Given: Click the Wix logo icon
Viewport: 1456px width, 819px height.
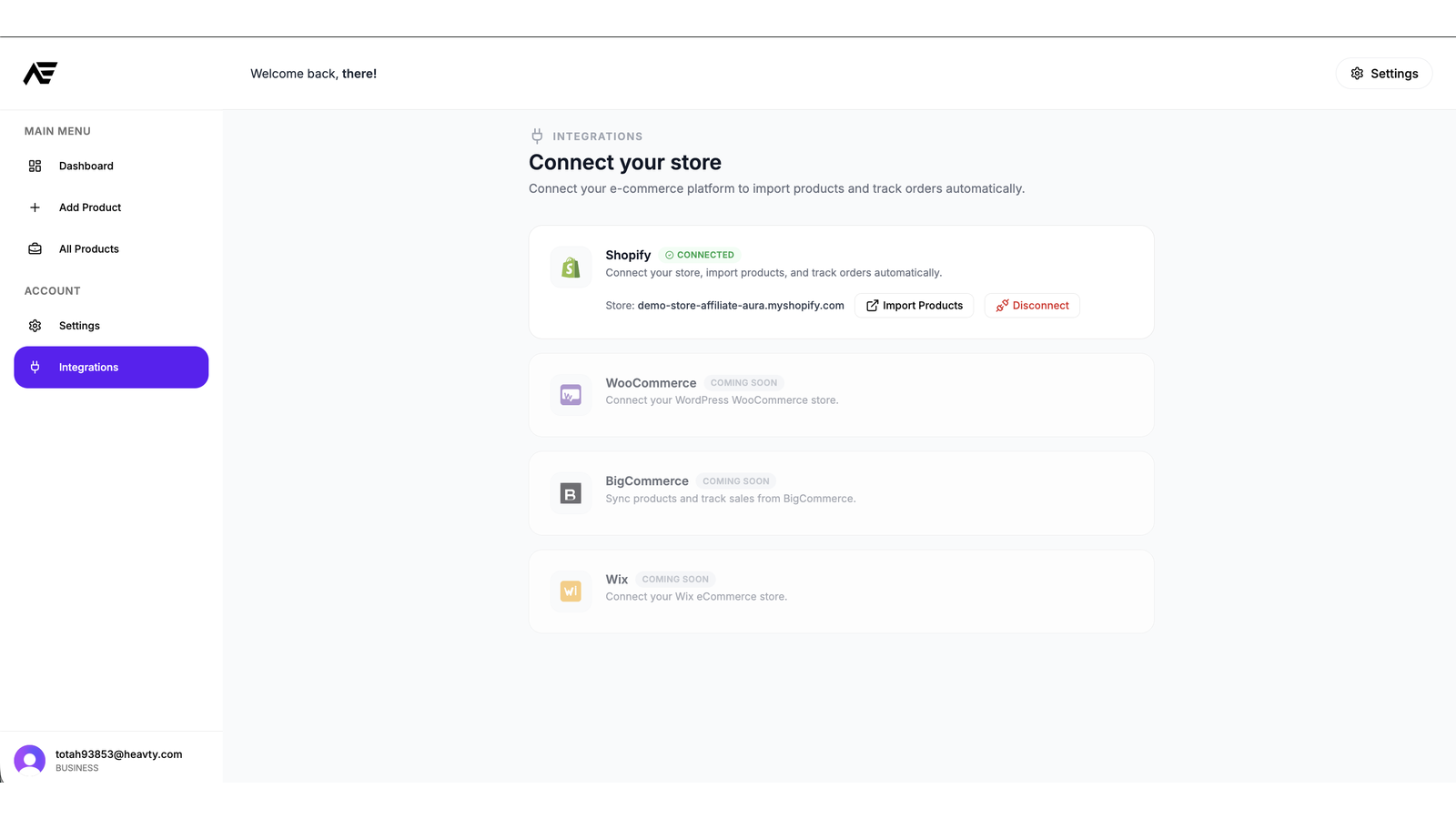Looking at the screenshot, I should [571, 591].
